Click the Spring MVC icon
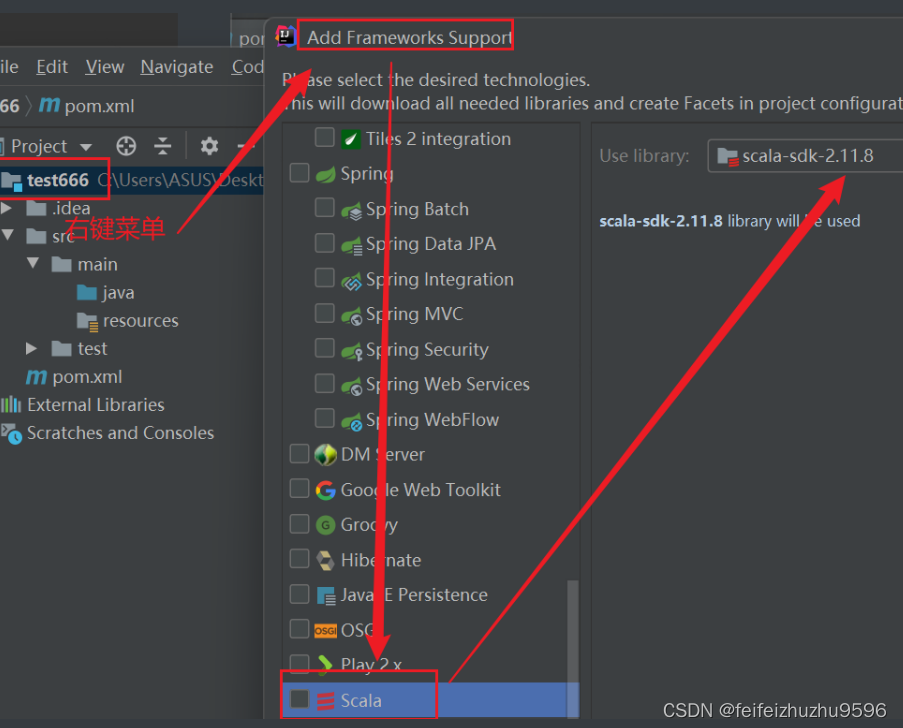The image size is (903, 728). coord(351,316)
